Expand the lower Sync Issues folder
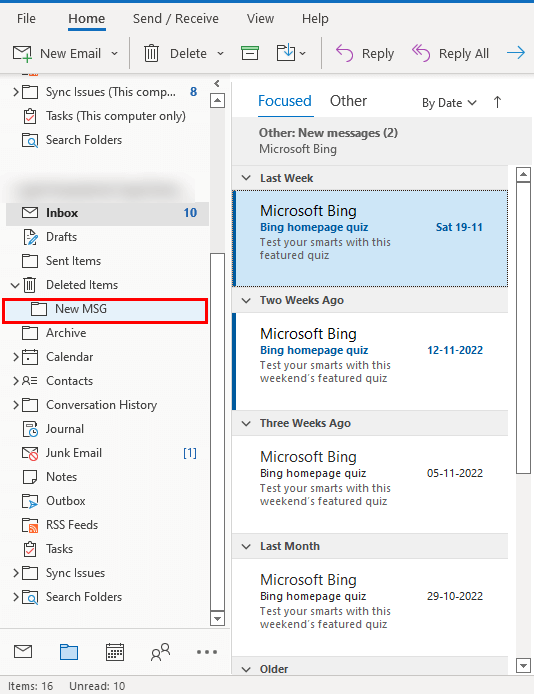Viewport: 534px width, 694px height. [x=15, y=573]
